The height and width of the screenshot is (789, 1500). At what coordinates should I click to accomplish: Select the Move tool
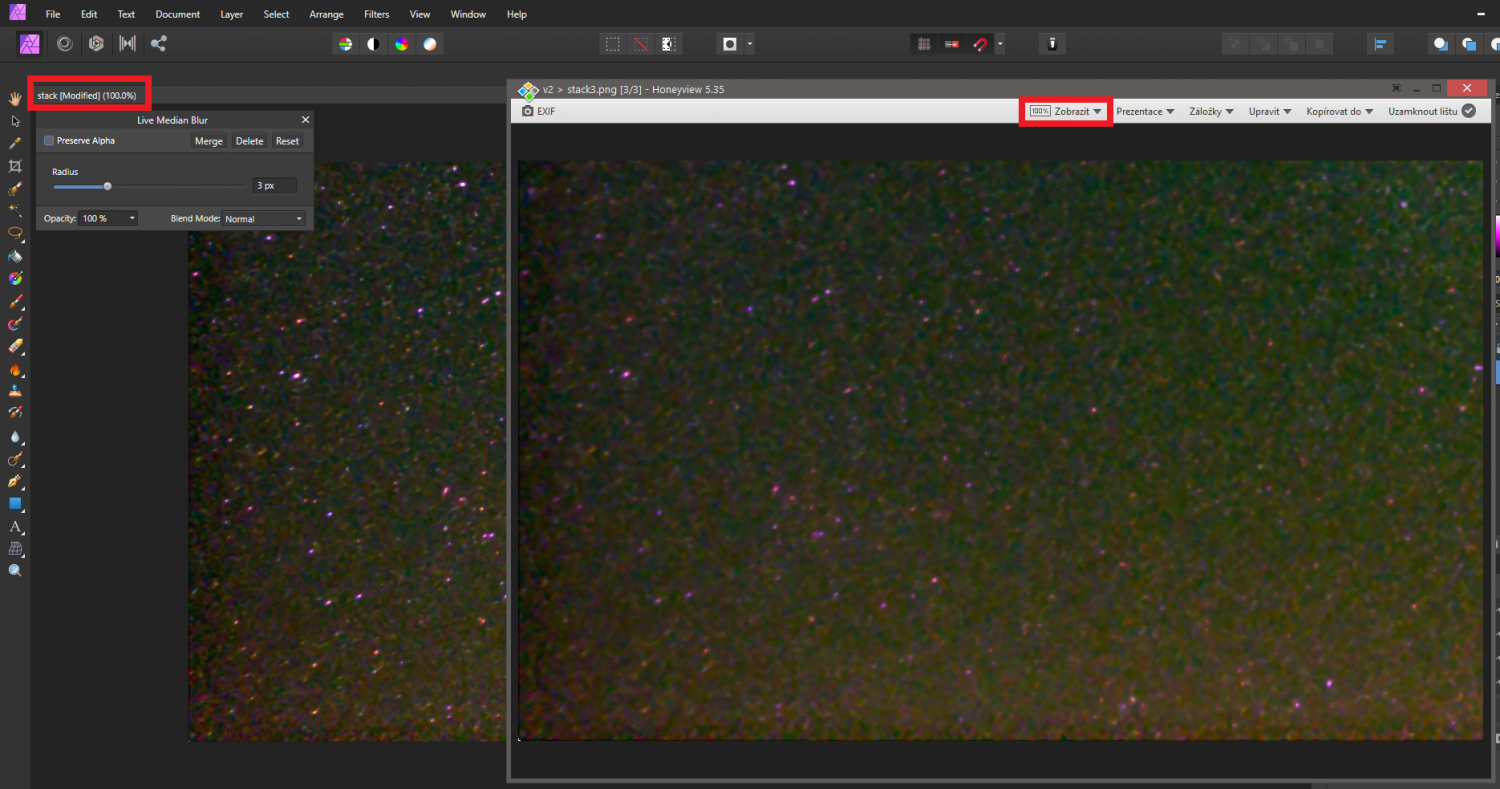click(x=15, y=120)
